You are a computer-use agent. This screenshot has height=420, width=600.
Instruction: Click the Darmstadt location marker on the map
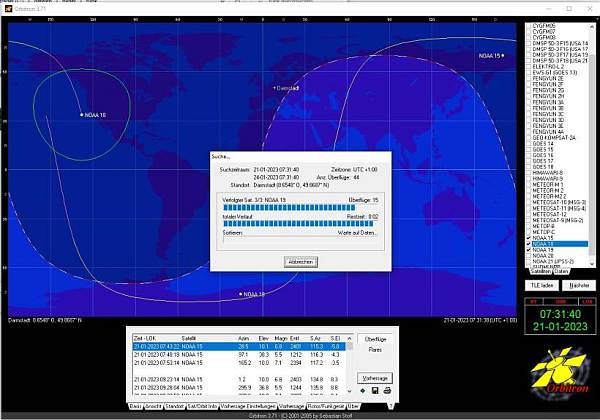point(274,88)
